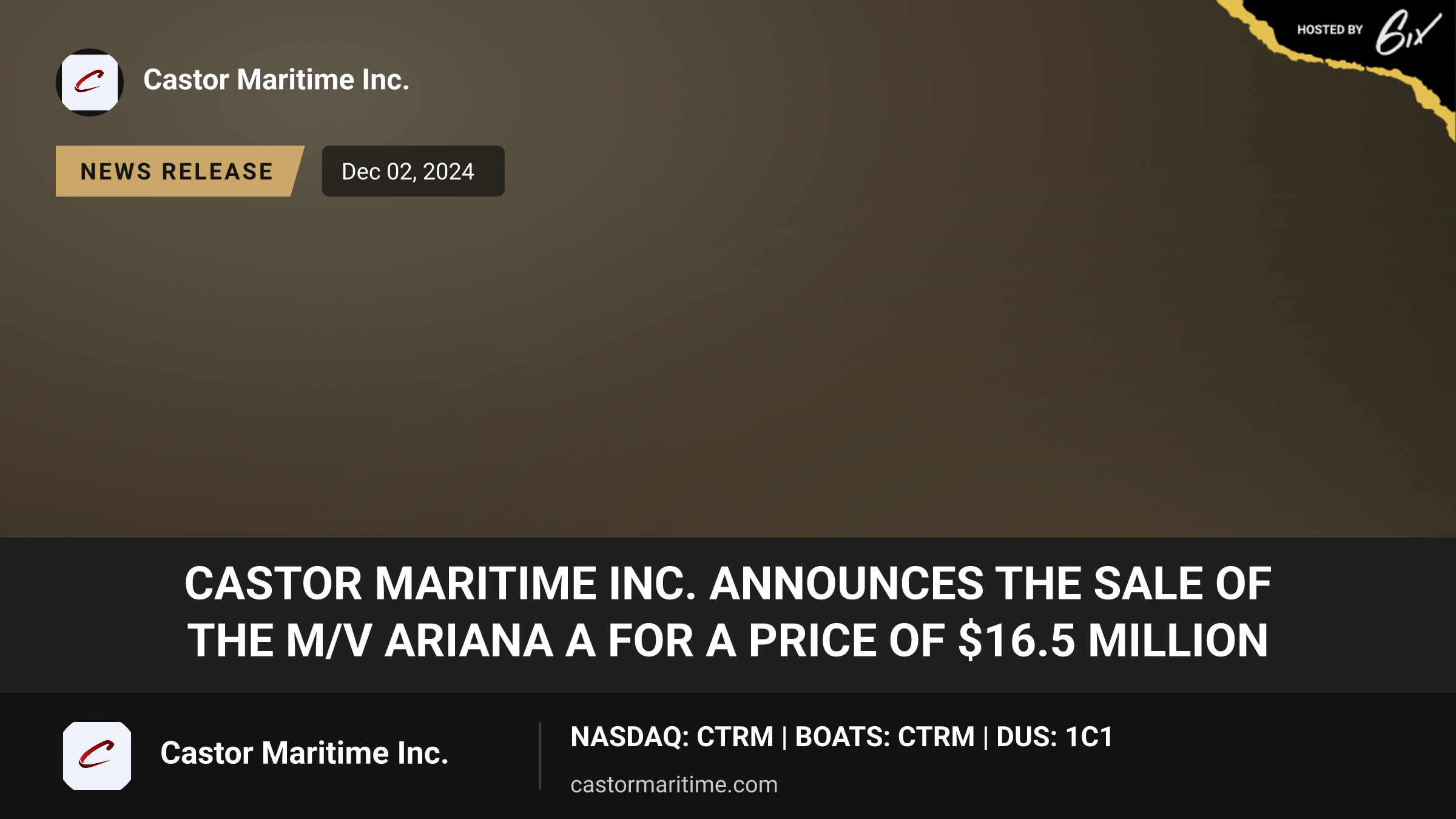1456x819 pixels.
Task: Click Castor Maritime Inc. name in footer
Action: tap(305, 753)
